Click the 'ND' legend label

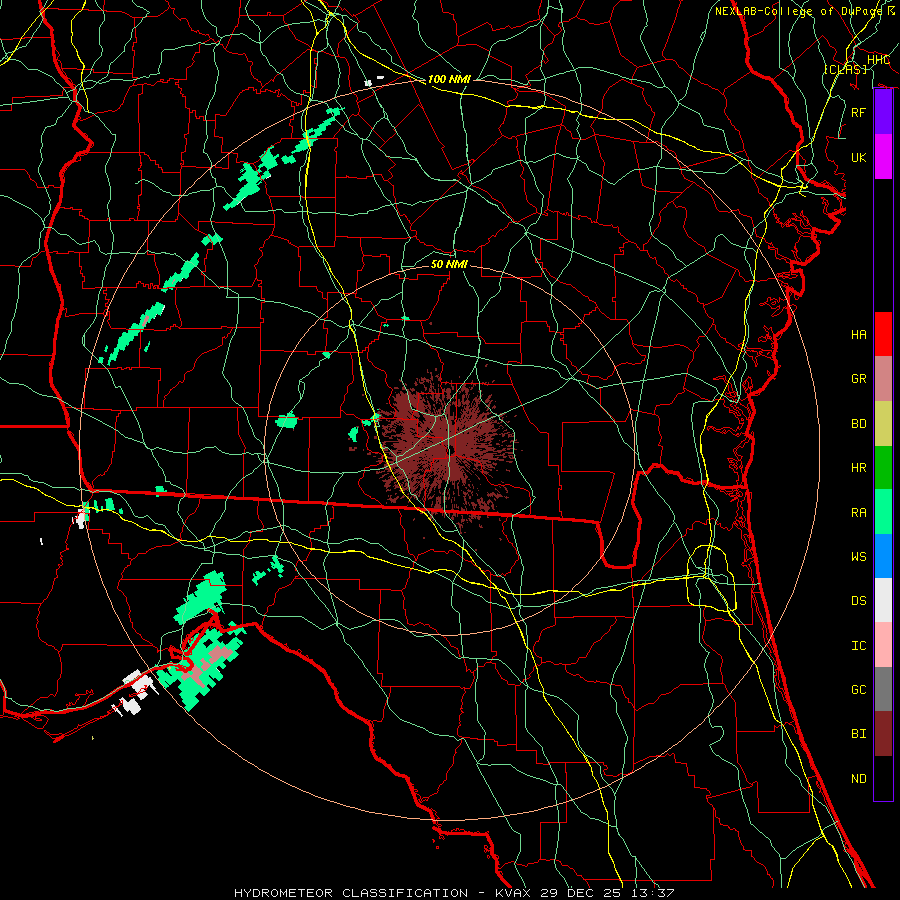pyautogui.click(x=859, y=779)
